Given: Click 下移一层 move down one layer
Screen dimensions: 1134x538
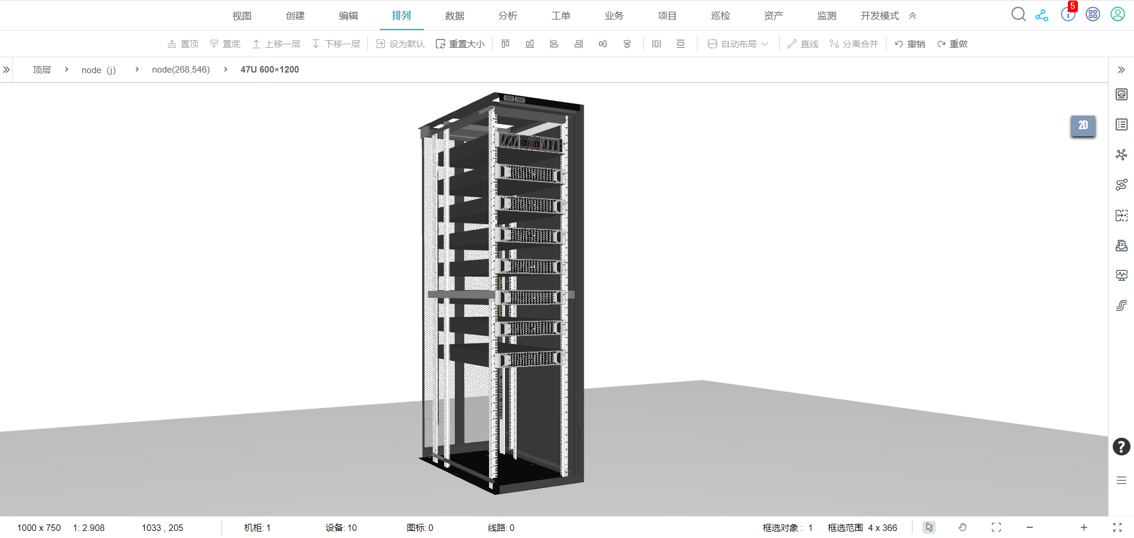Looking at the screenshot, I should pos(336,44).
